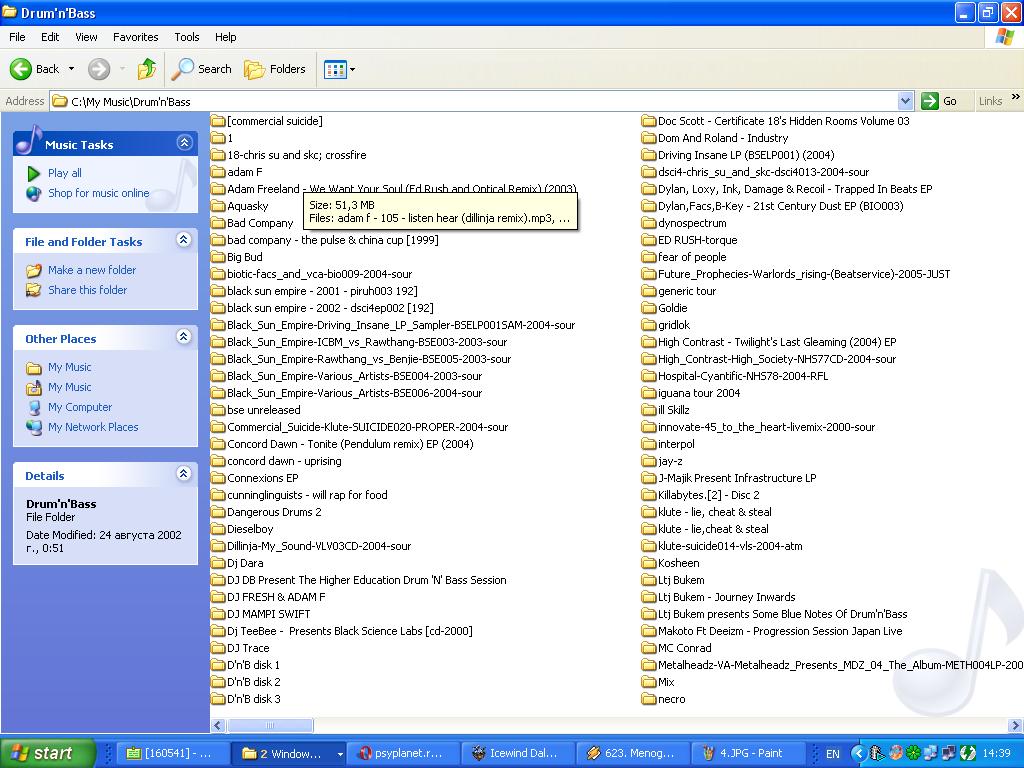
Task: Open the Tools menu
Action: point(187,37)
